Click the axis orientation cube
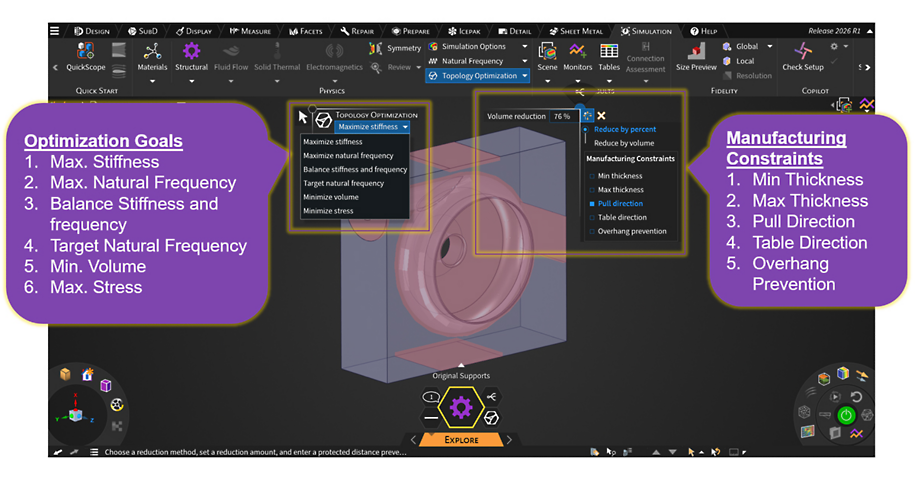This screenshot has width=915, height=479. [75, 415]
